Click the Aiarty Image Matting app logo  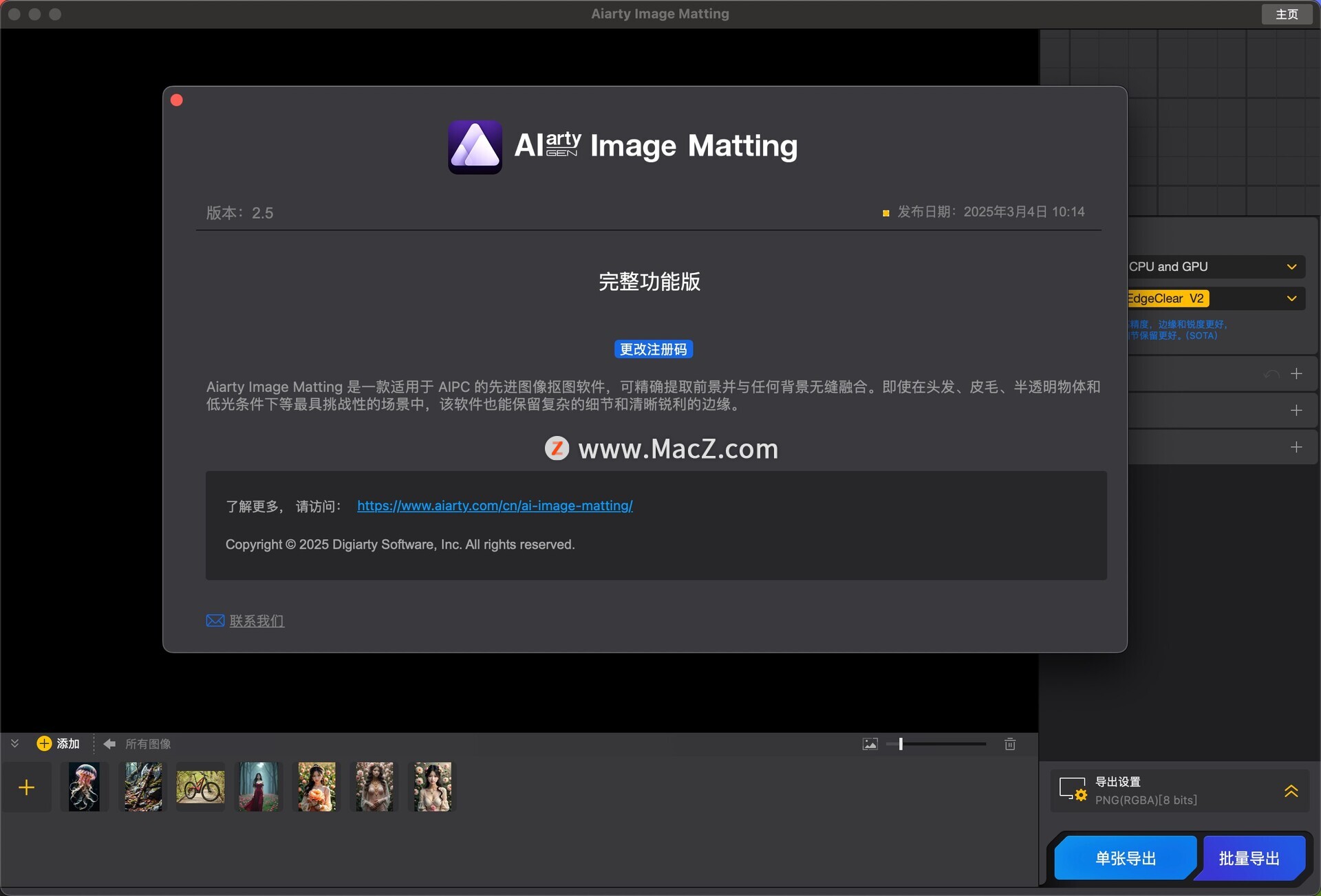point(475,146)
